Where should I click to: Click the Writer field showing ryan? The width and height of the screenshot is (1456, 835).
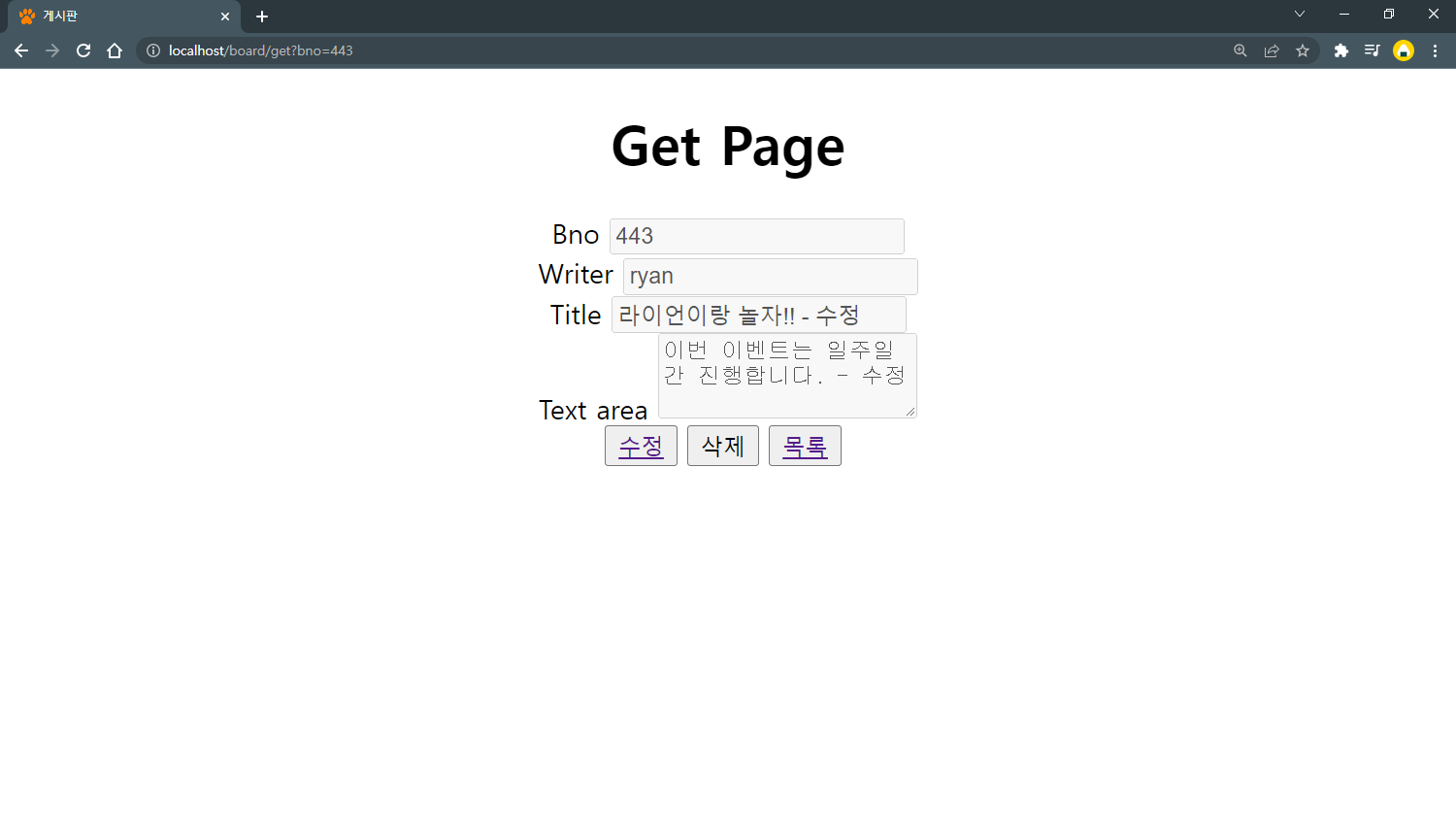(771, 276)
